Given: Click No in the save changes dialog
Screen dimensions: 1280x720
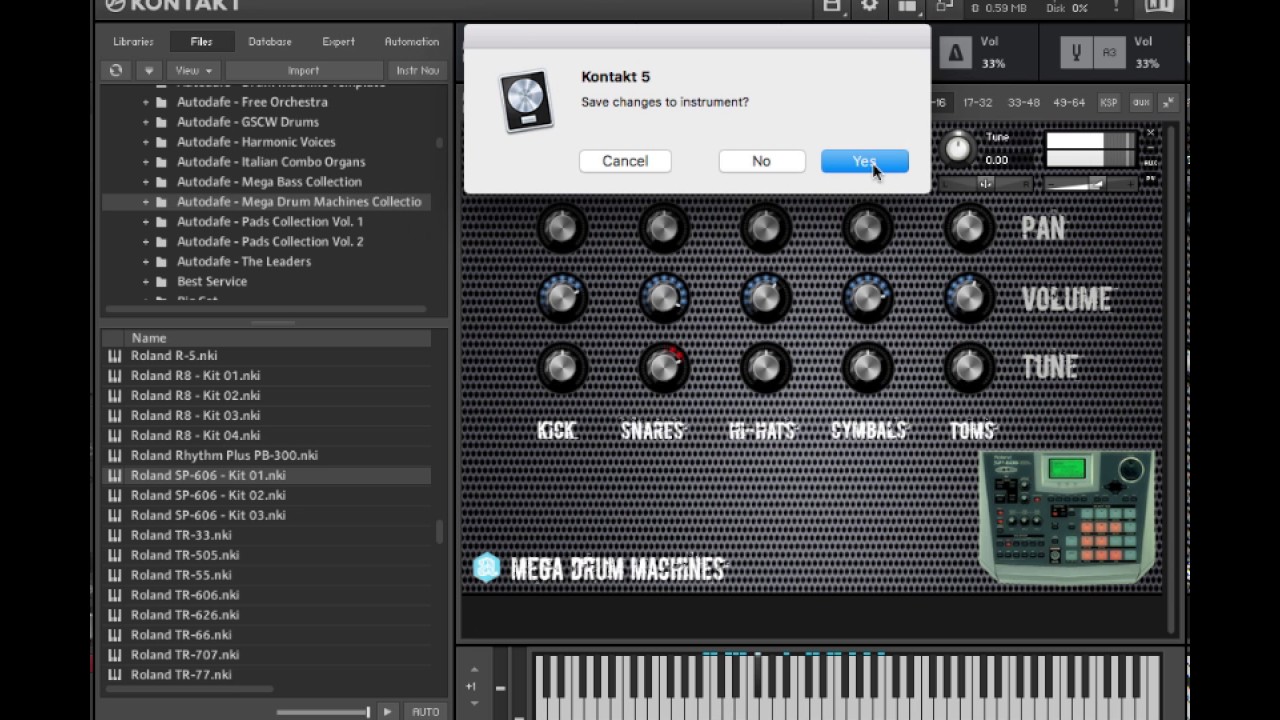Looking at the screenshot, I should click(761, 161).
